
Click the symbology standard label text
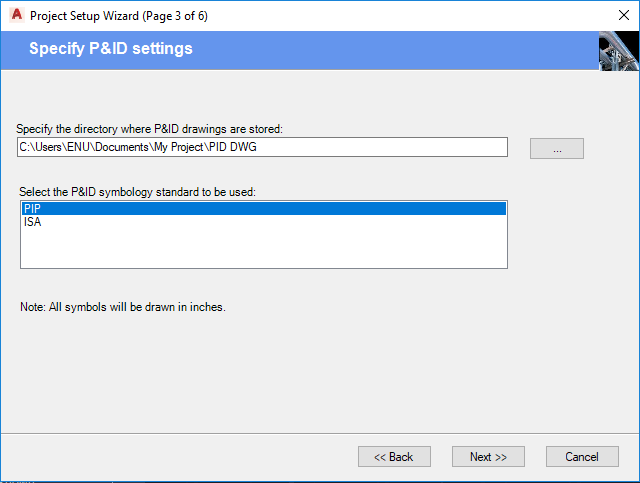point(138,191)
